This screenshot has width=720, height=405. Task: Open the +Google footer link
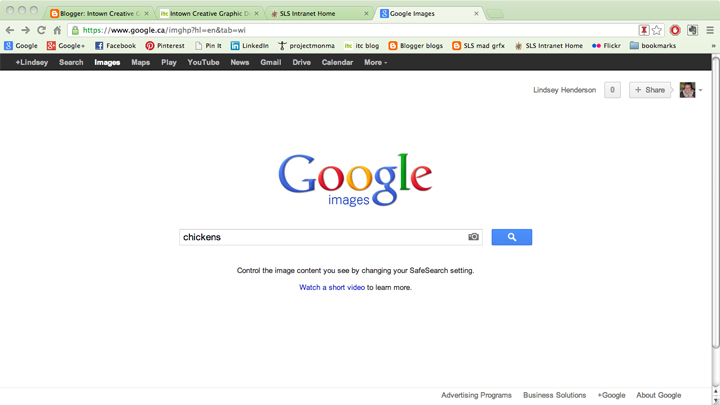pyautogui.click(x=611, y=395)
